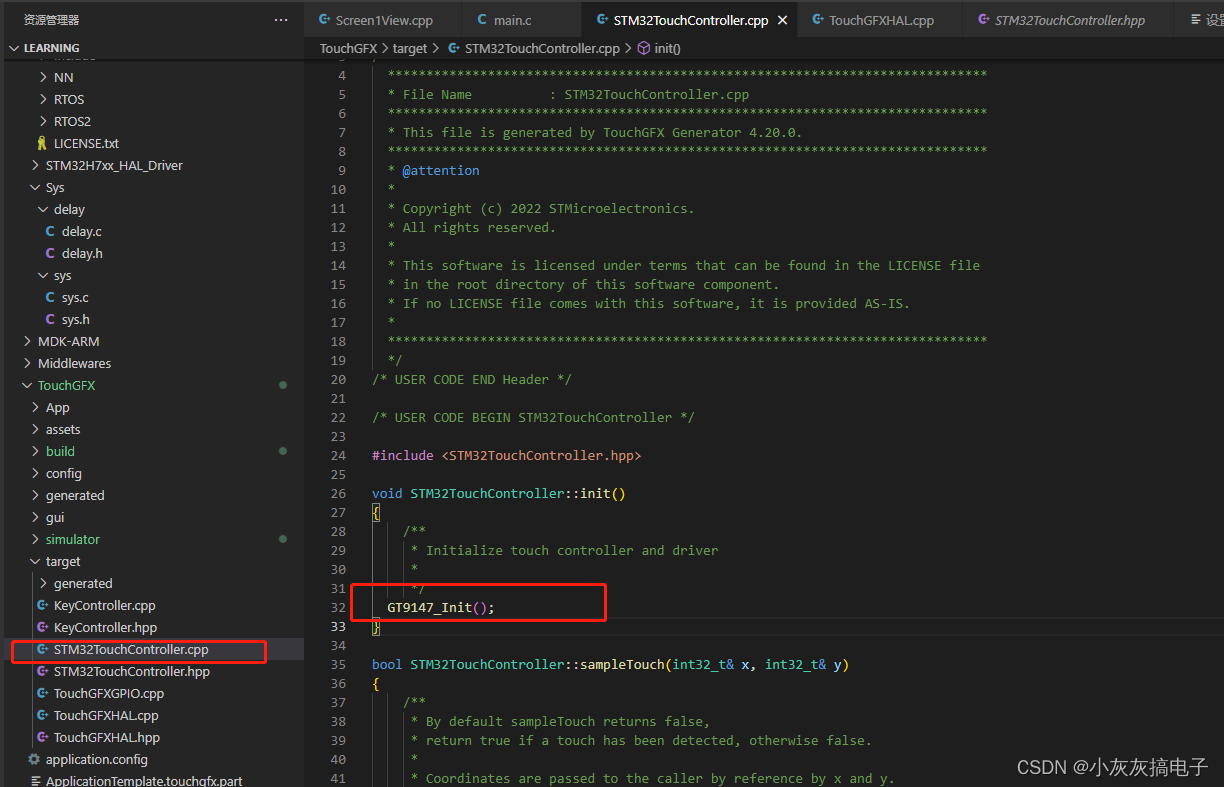Image resolution: width=1224 pixels, height=787 pixels.
Task: Open TouchGFXGPIO.cpp file
Action: click(x=109, y=693)
